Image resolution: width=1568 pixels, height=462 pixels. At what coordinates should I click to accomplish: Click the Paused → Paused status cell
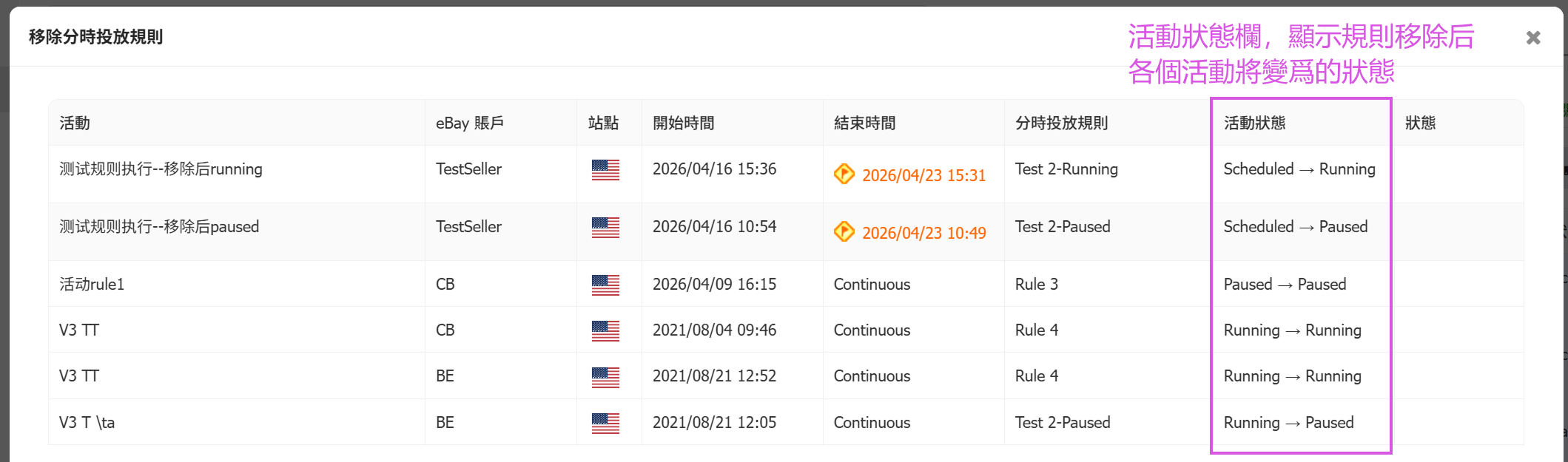pyautogui.click(x=1285, y=285)
